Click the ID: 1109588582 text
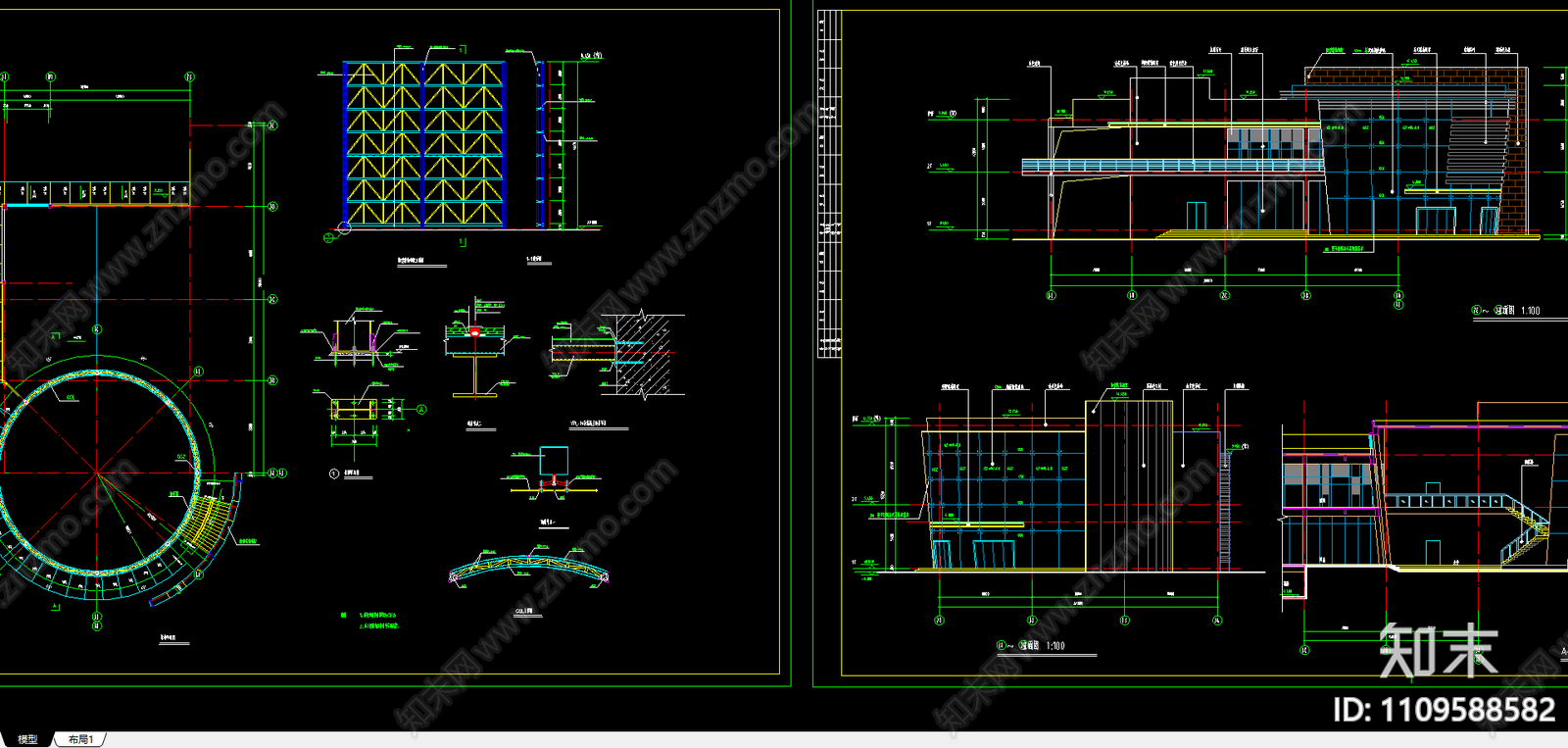Image resolution: width=1568 pixels, height=748 pixels. tap(1444, 709)
